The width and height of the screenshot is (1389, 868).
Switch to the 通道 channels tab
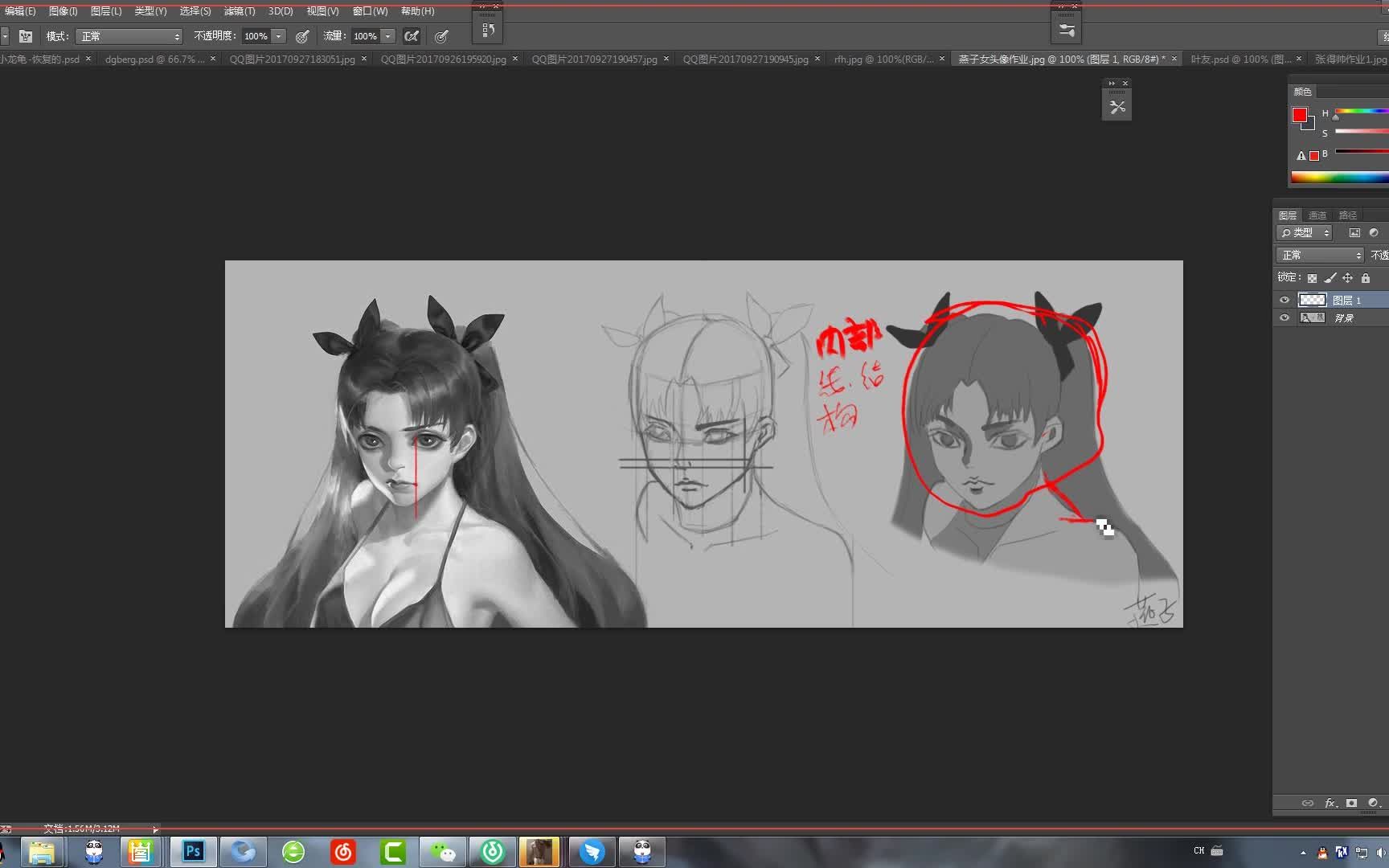point(1318,215)
